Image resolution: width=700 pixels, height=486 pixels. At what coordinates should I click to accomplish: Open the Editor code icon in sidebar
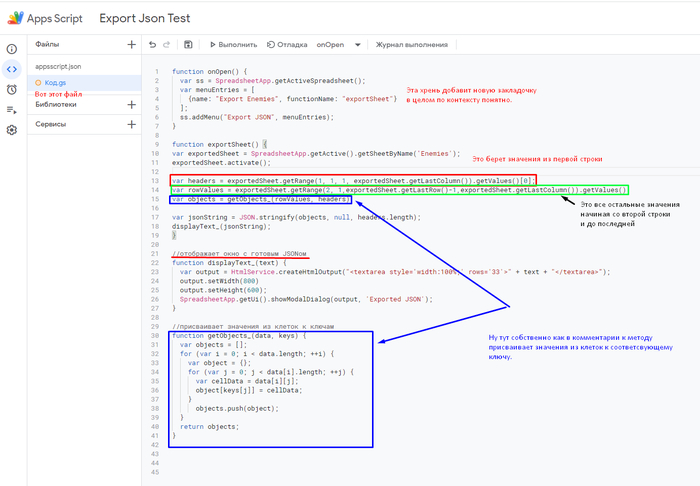click(x=11, y=68)
